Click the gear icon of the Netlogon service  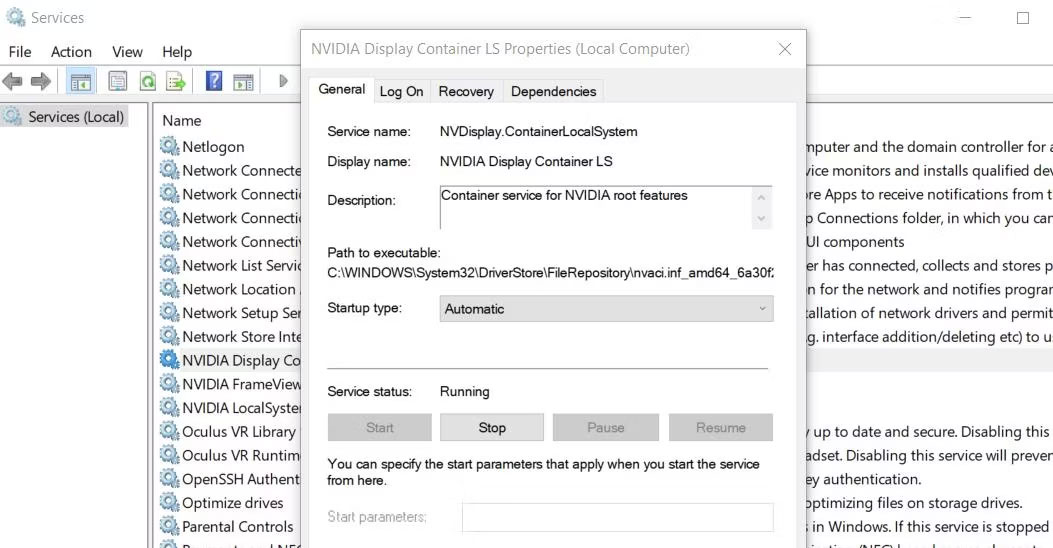tap(169, 146)
